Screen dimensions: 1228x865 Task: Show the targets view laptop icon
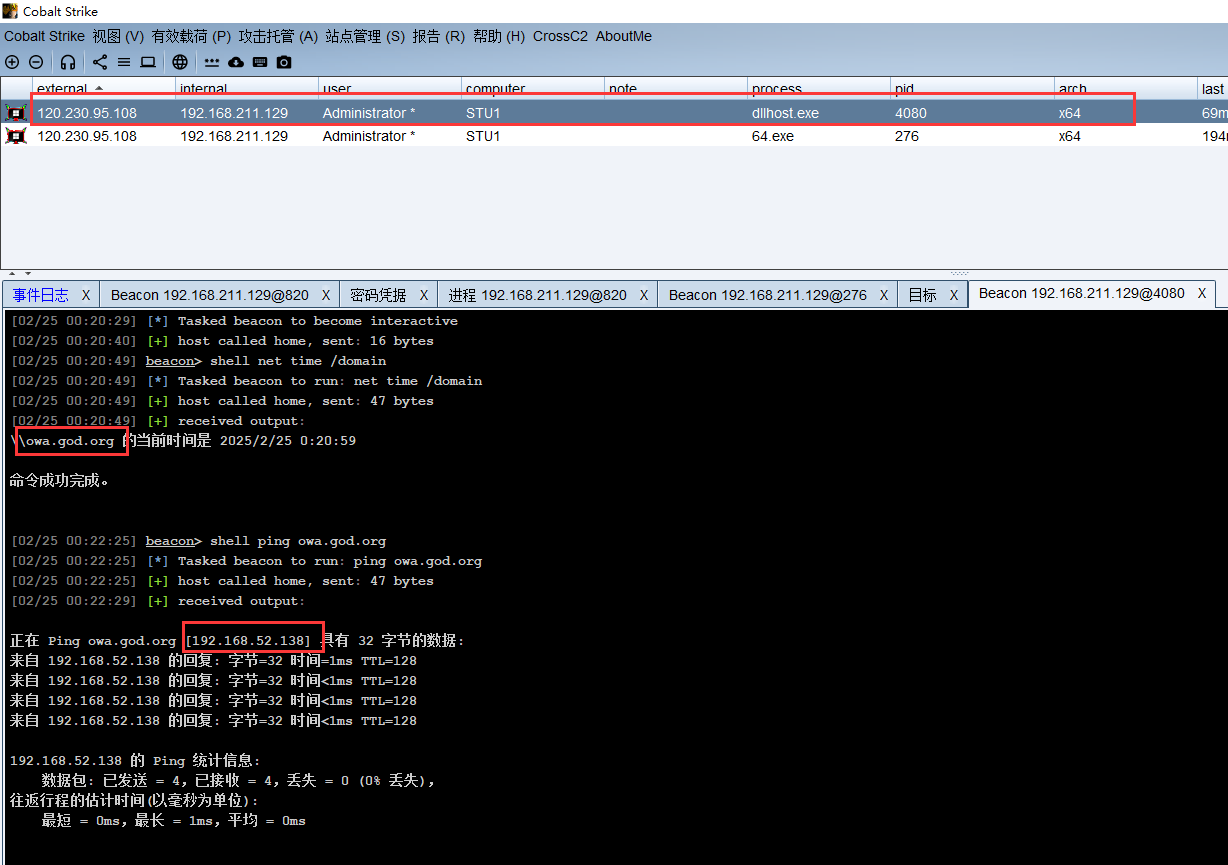coord(148,62)
